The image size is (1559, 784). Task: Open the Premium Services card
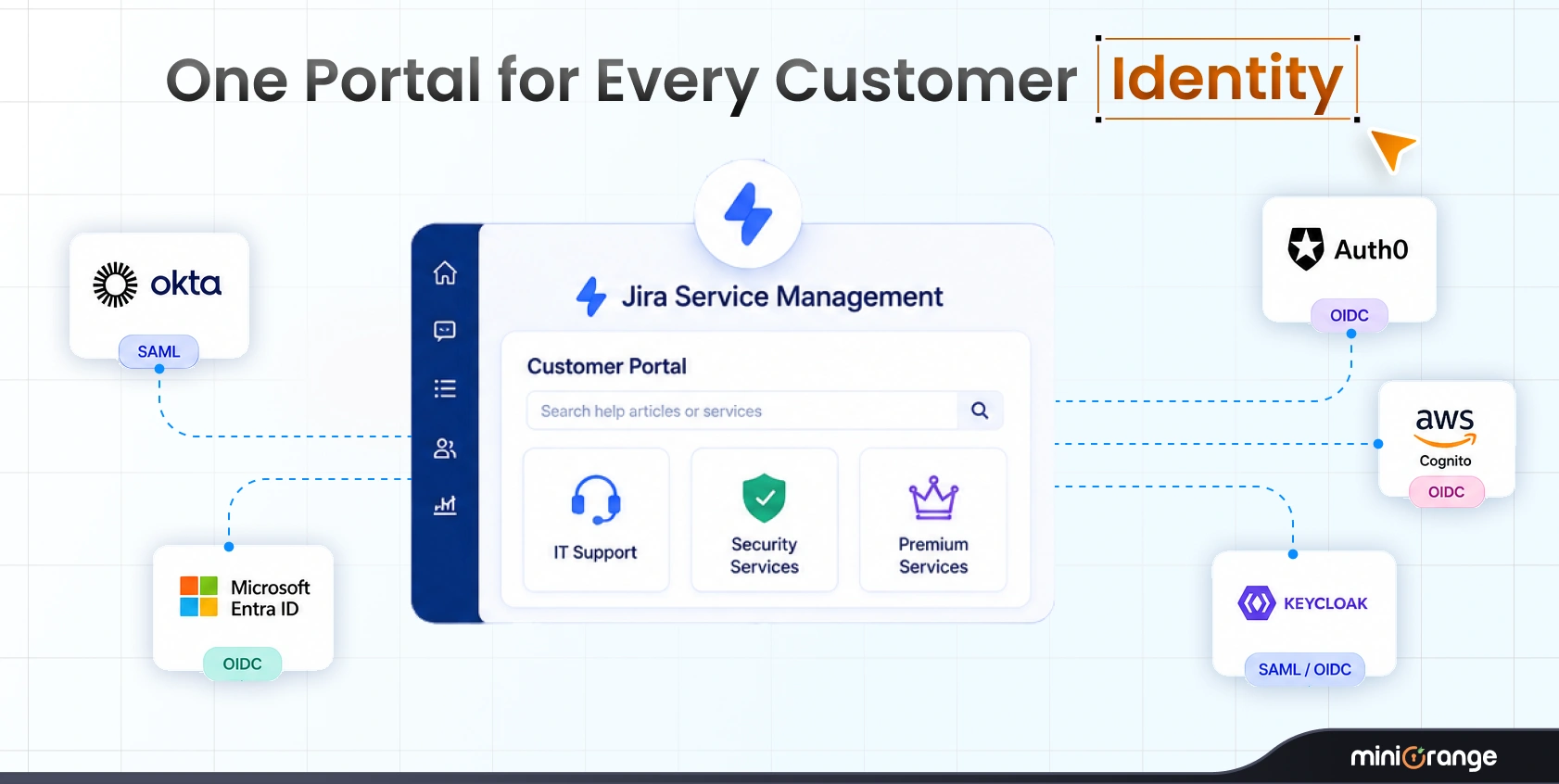(933, 520)
